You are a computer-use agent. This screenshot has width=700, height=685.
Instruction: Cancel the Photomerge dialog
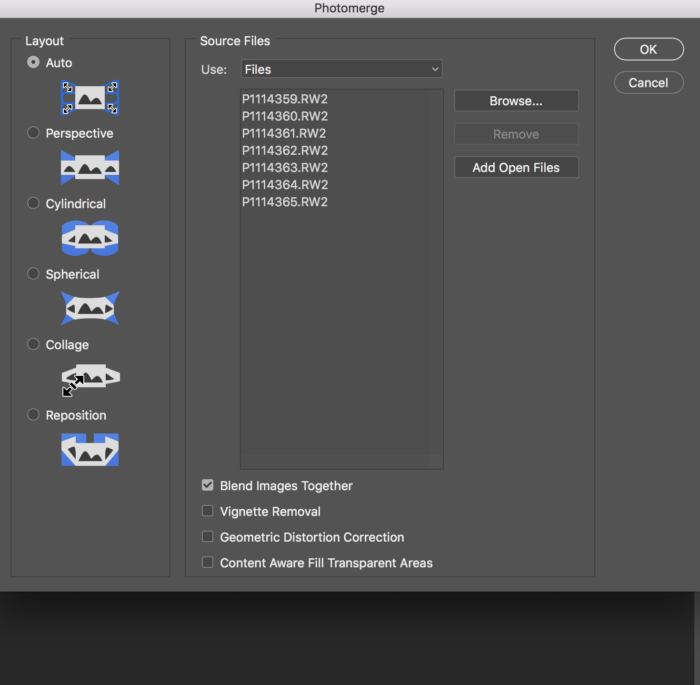(649, 83)
